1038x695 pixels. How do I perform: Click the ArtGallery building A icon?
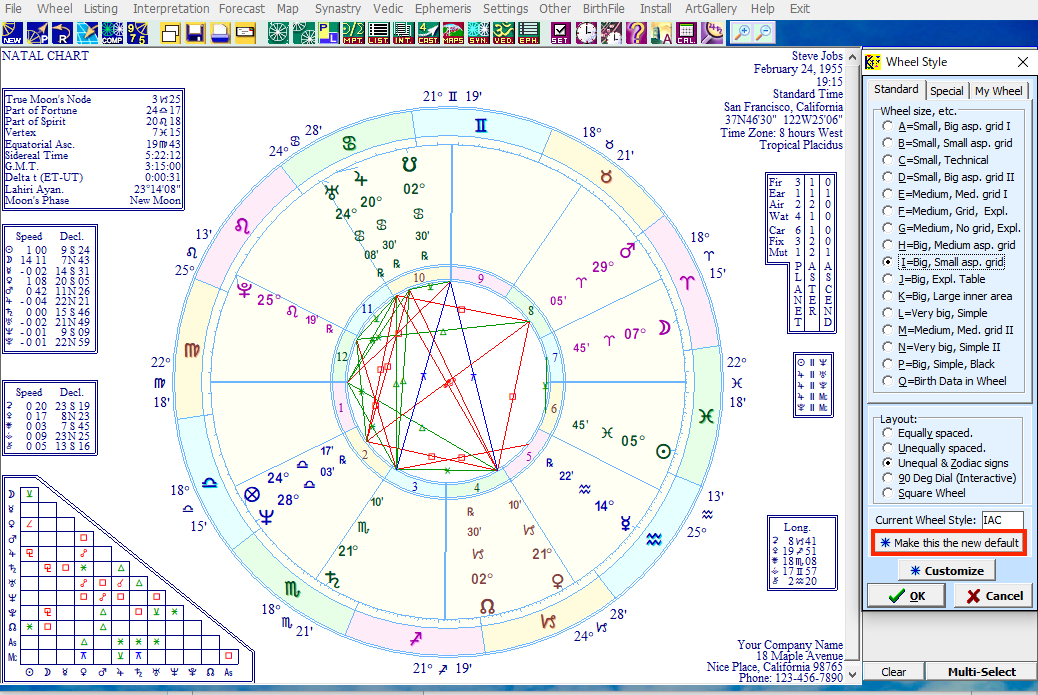tap(661, 32)
